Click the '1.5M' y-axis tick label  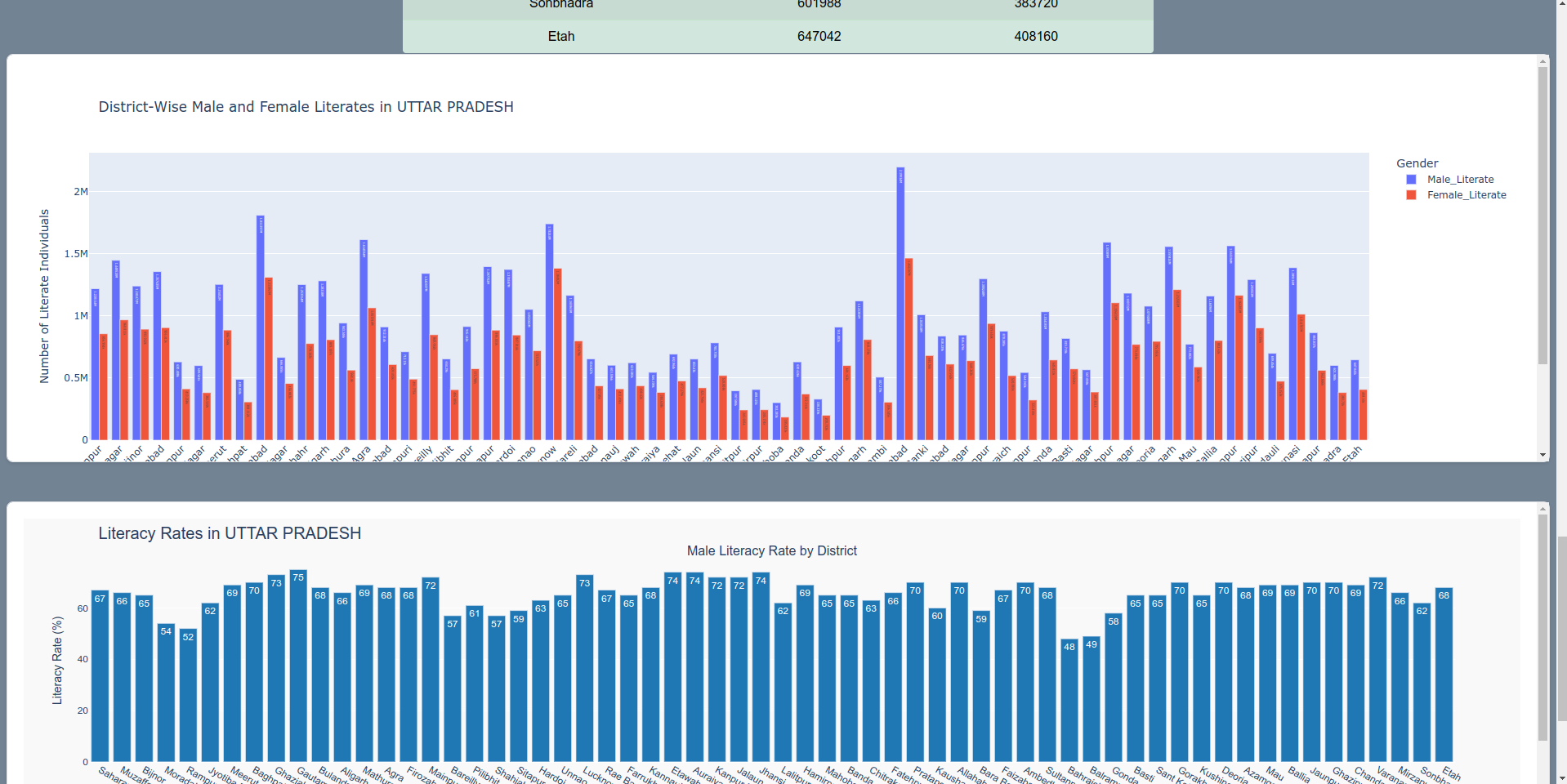[x=76, y=254]
